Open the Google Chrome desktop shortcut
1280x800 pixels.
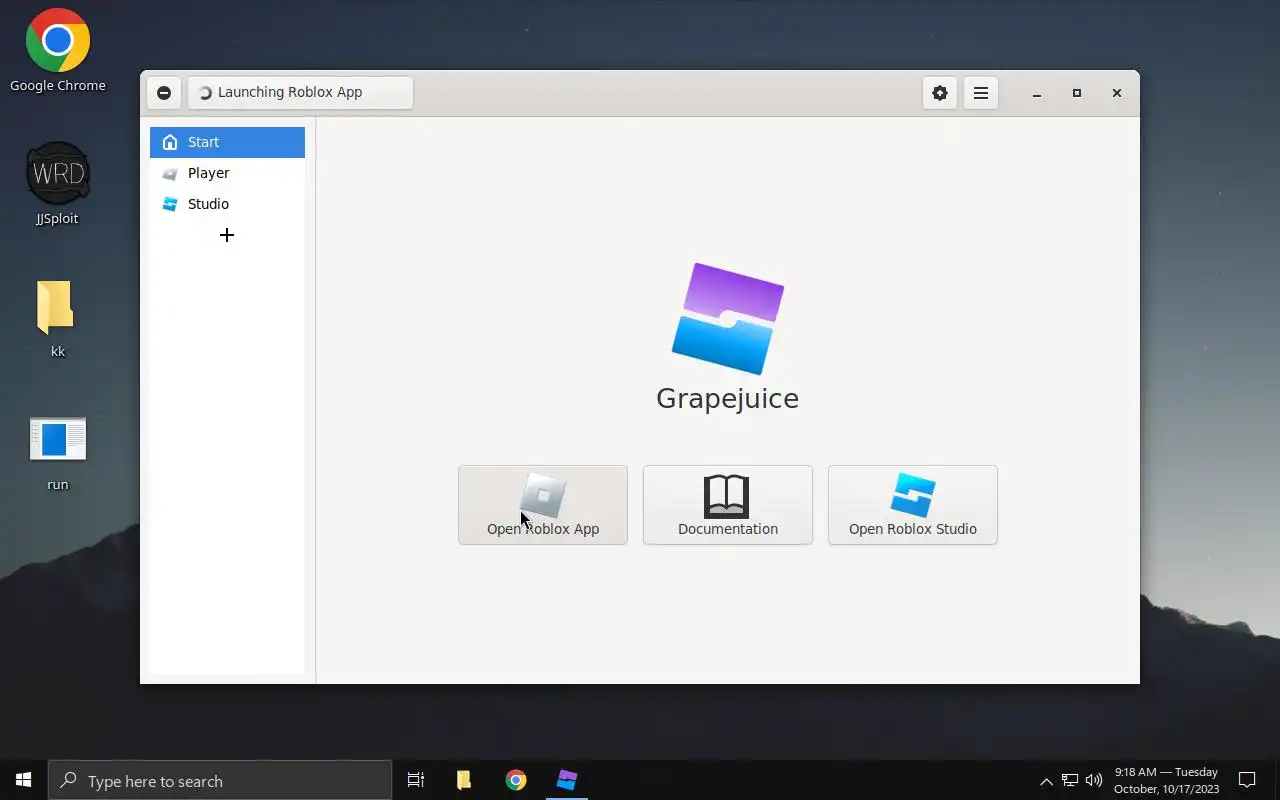pos(58,50)
